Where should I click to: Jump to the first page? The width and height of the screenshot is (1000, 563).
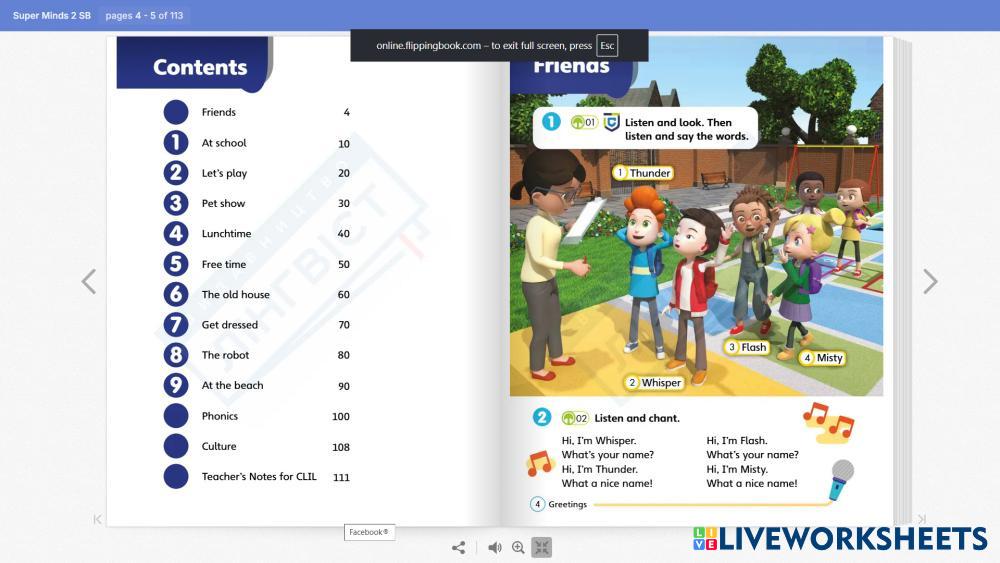(98, 519)
